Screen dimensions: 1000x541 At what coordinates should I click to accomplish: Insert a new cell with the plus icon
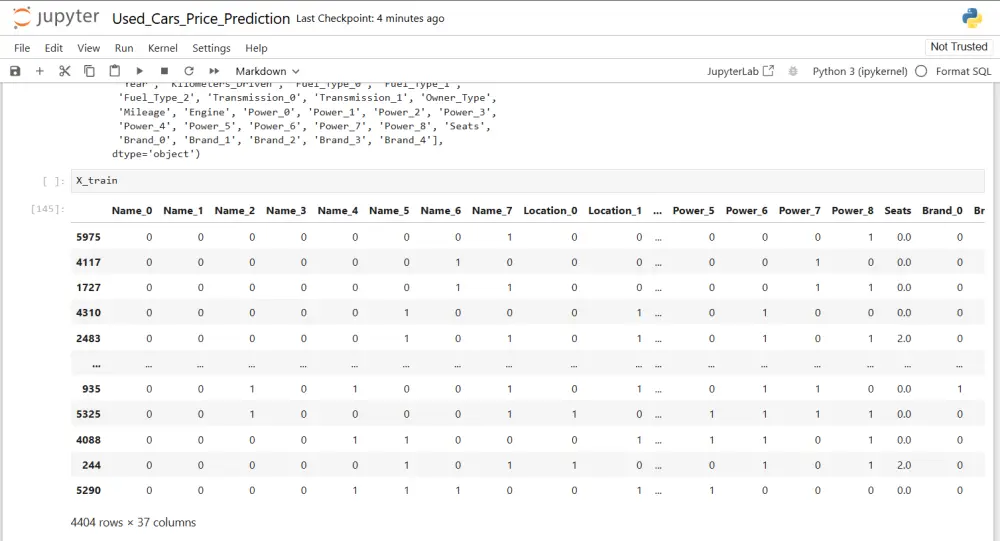(40, 71)
